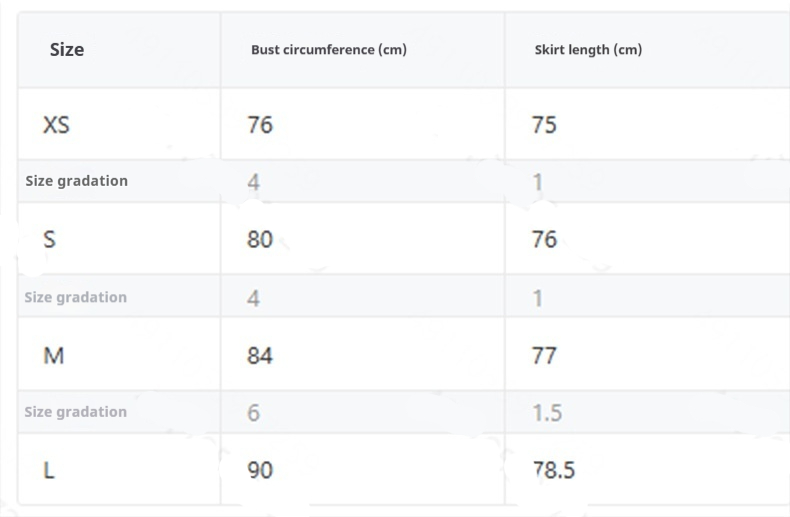The image size is (790, 517).
Task: Click the XS bust circumference value
Action: pyautogui.click(x=260, y=125)
